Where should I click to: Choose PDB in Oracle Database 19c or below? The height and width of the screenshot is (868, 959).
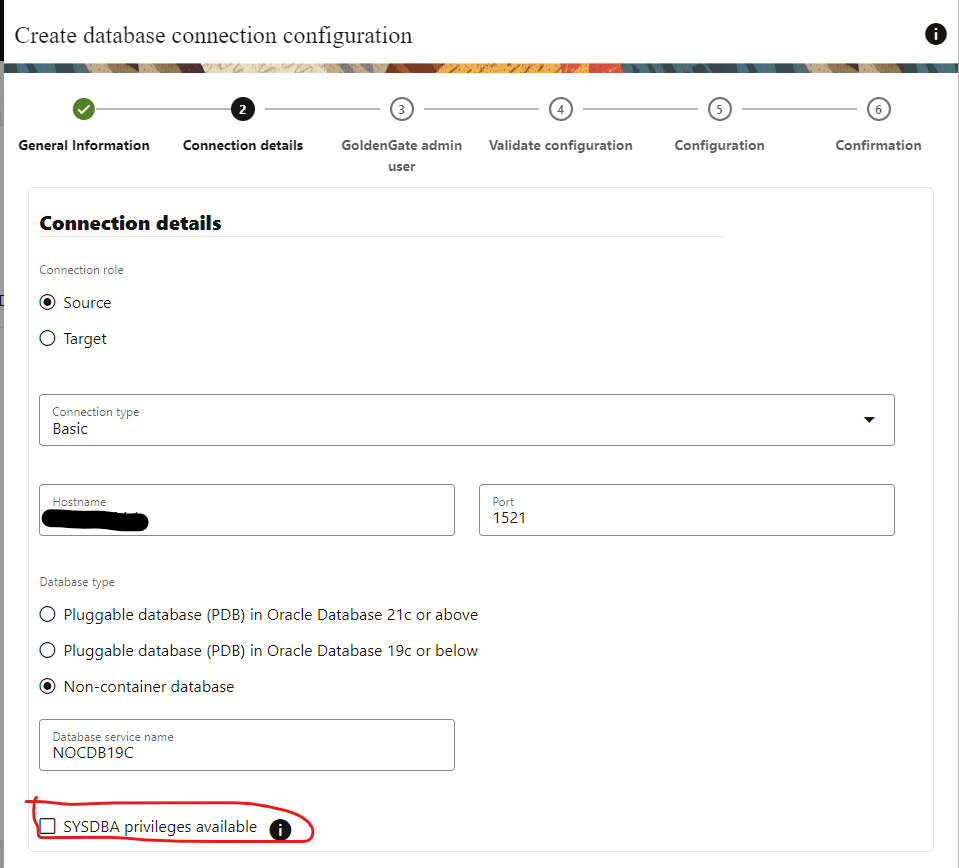(48, 651)
